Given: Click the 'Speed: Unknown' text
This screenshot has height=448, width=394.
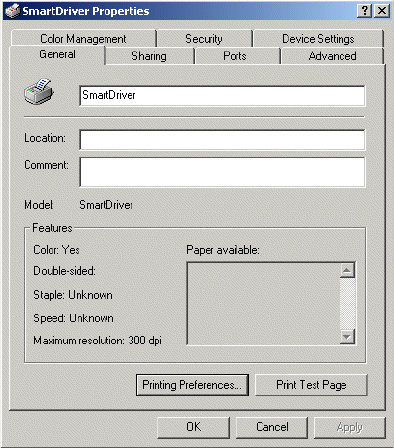Looking at the screenshot, I should 73,318.
